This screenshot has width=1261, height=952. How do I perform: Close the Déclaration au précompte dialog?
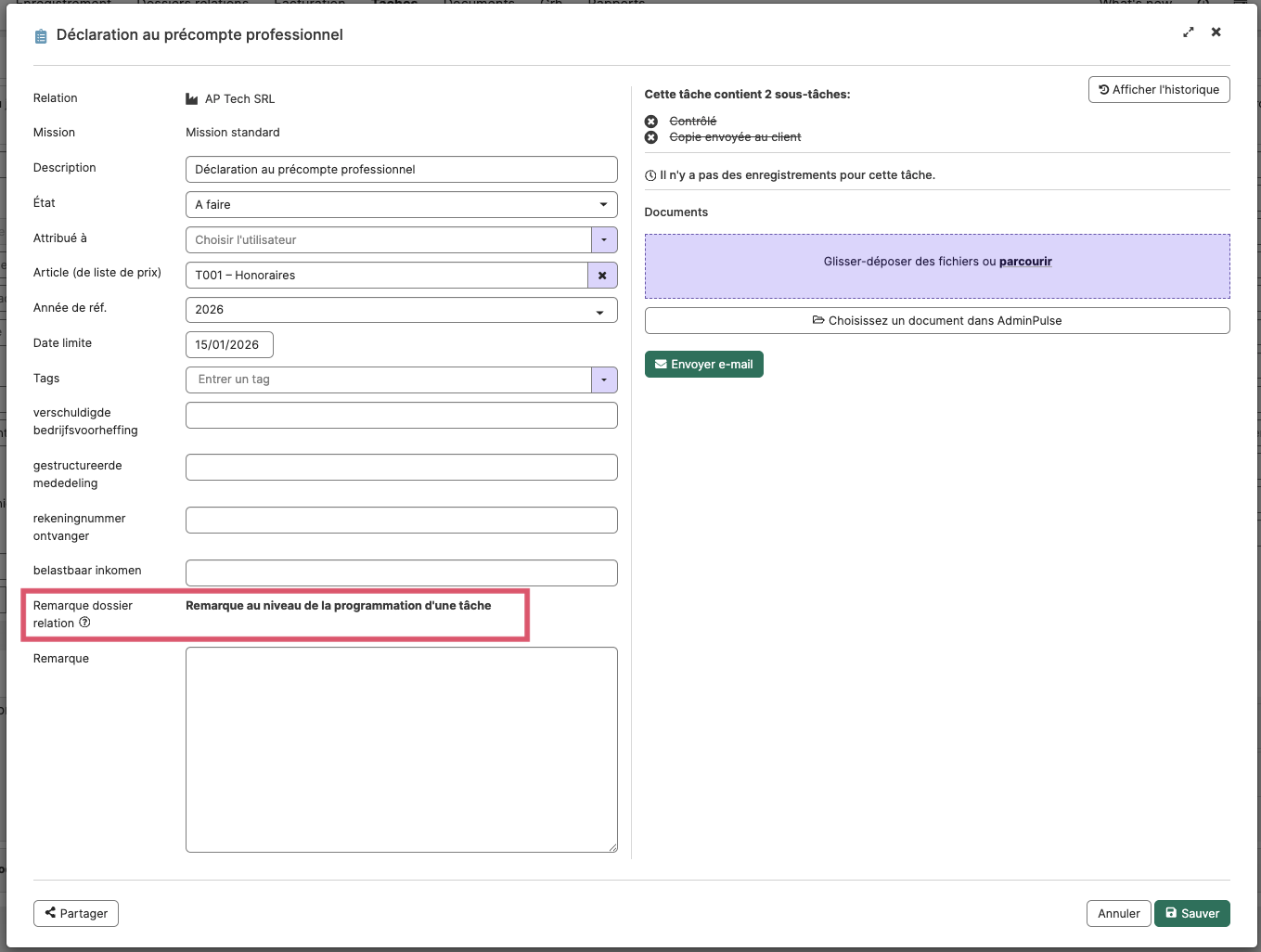point(1216,32)
